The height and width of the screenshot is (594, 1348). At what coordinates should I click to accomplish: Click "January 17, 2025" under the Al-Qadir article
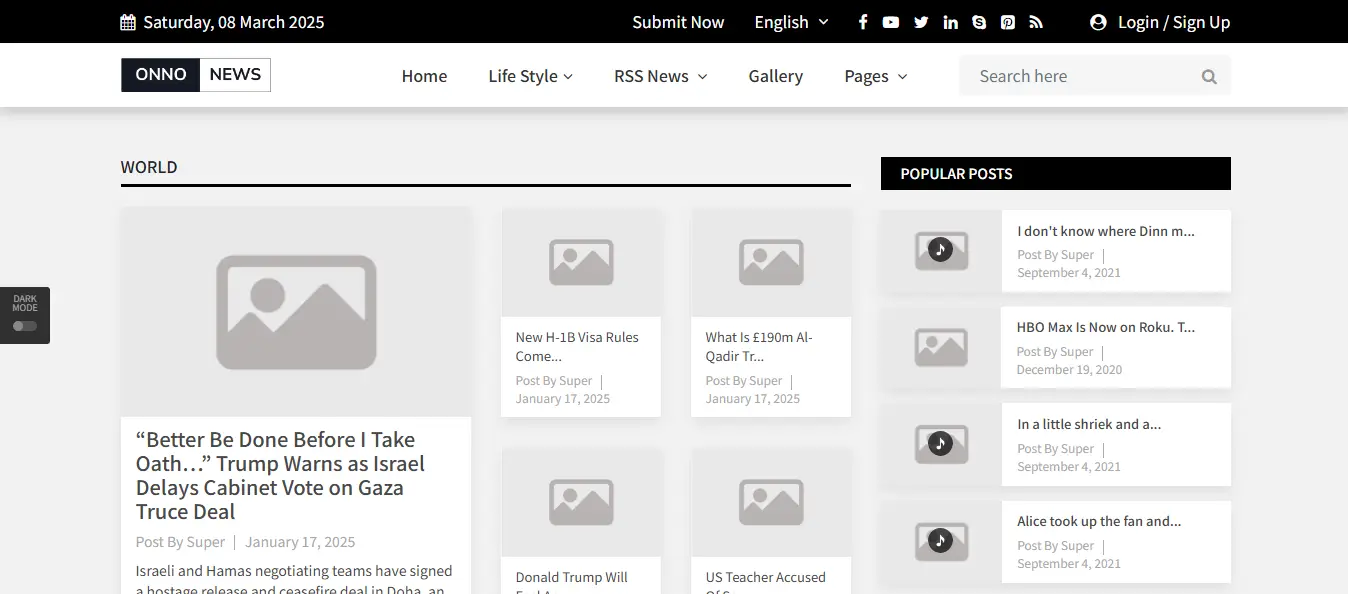(753, 399)
